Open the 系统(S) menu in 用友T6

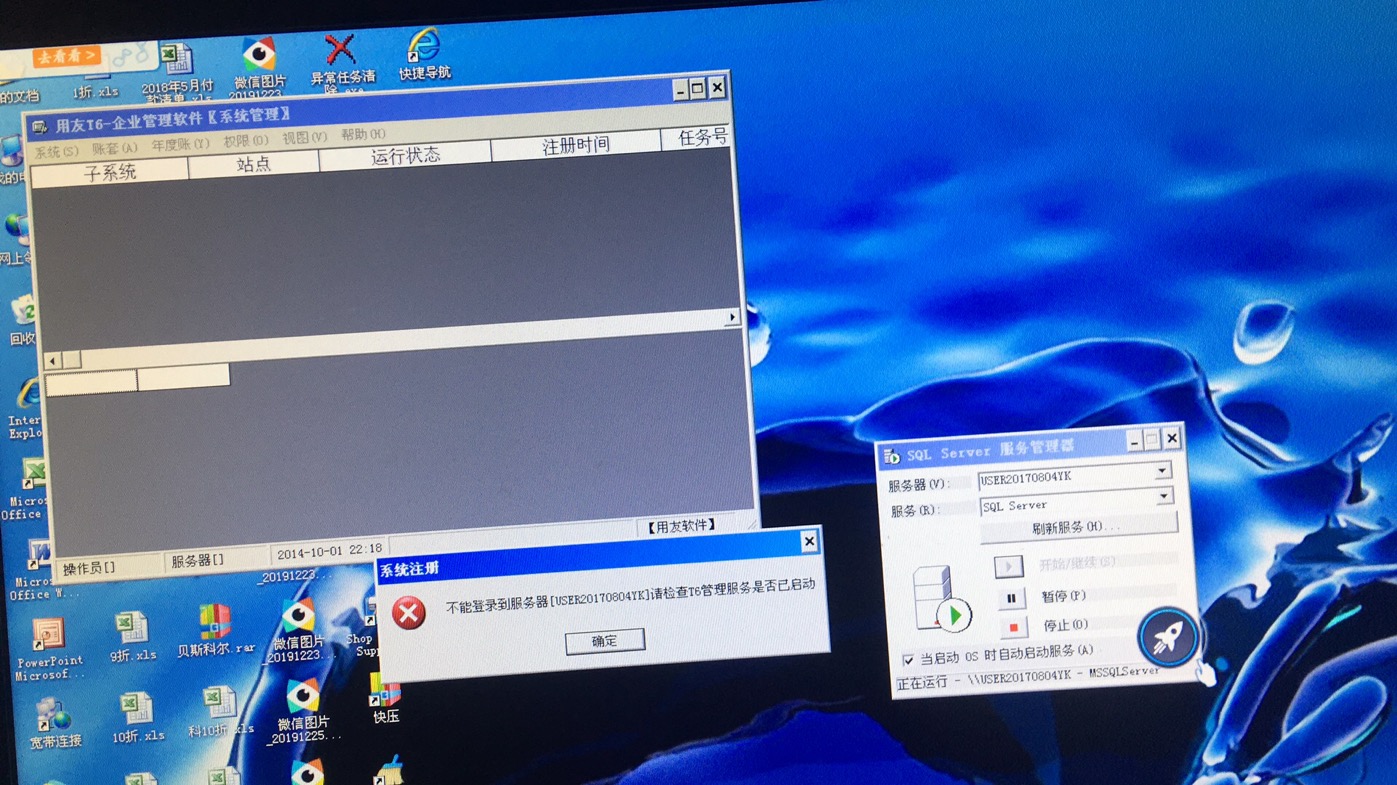(56, 152)
